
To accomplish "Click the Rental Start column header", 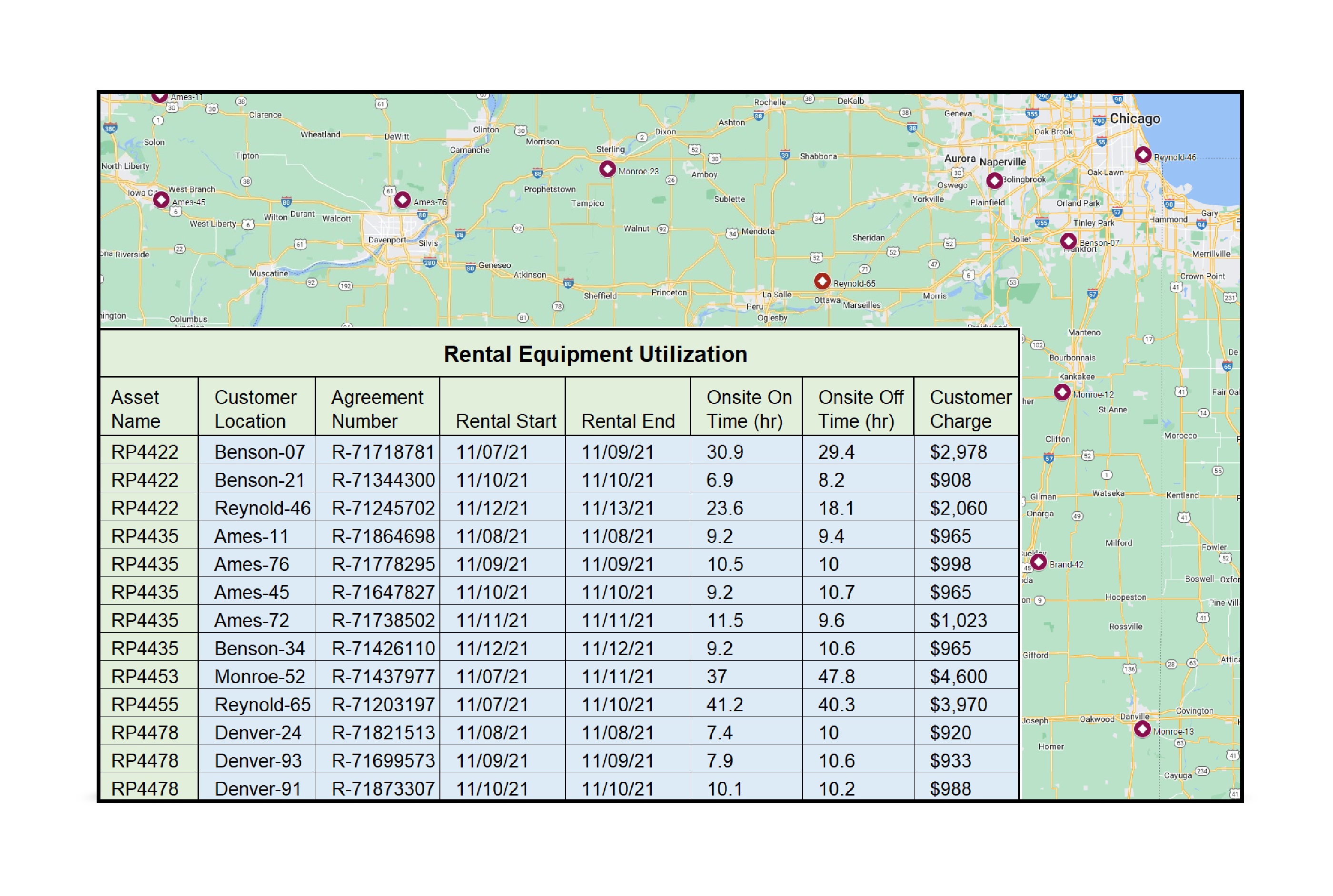I will coord(503,406).
